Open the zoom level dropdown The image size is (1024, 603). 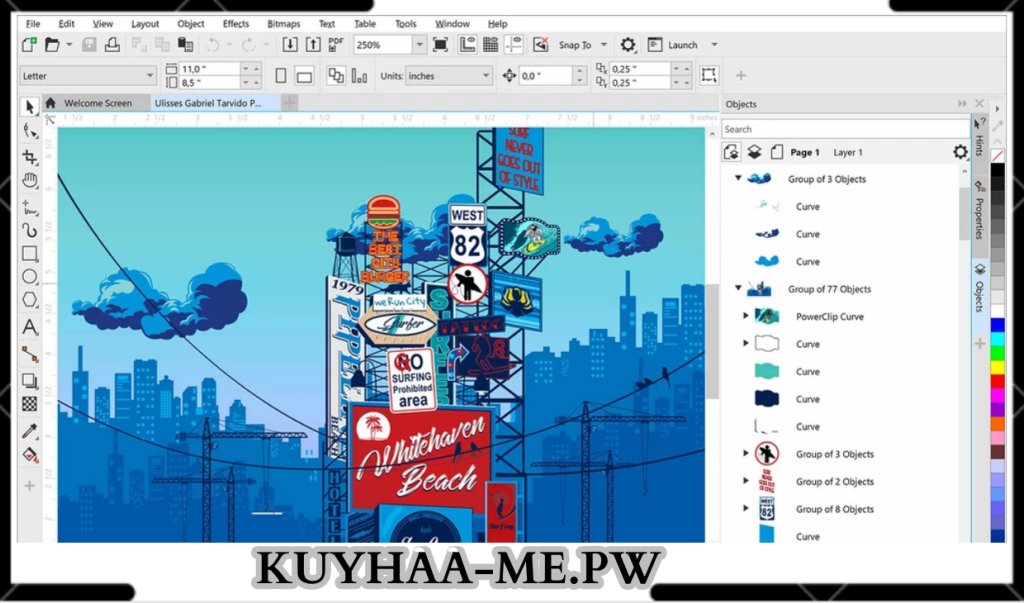[x=419, y=45]
